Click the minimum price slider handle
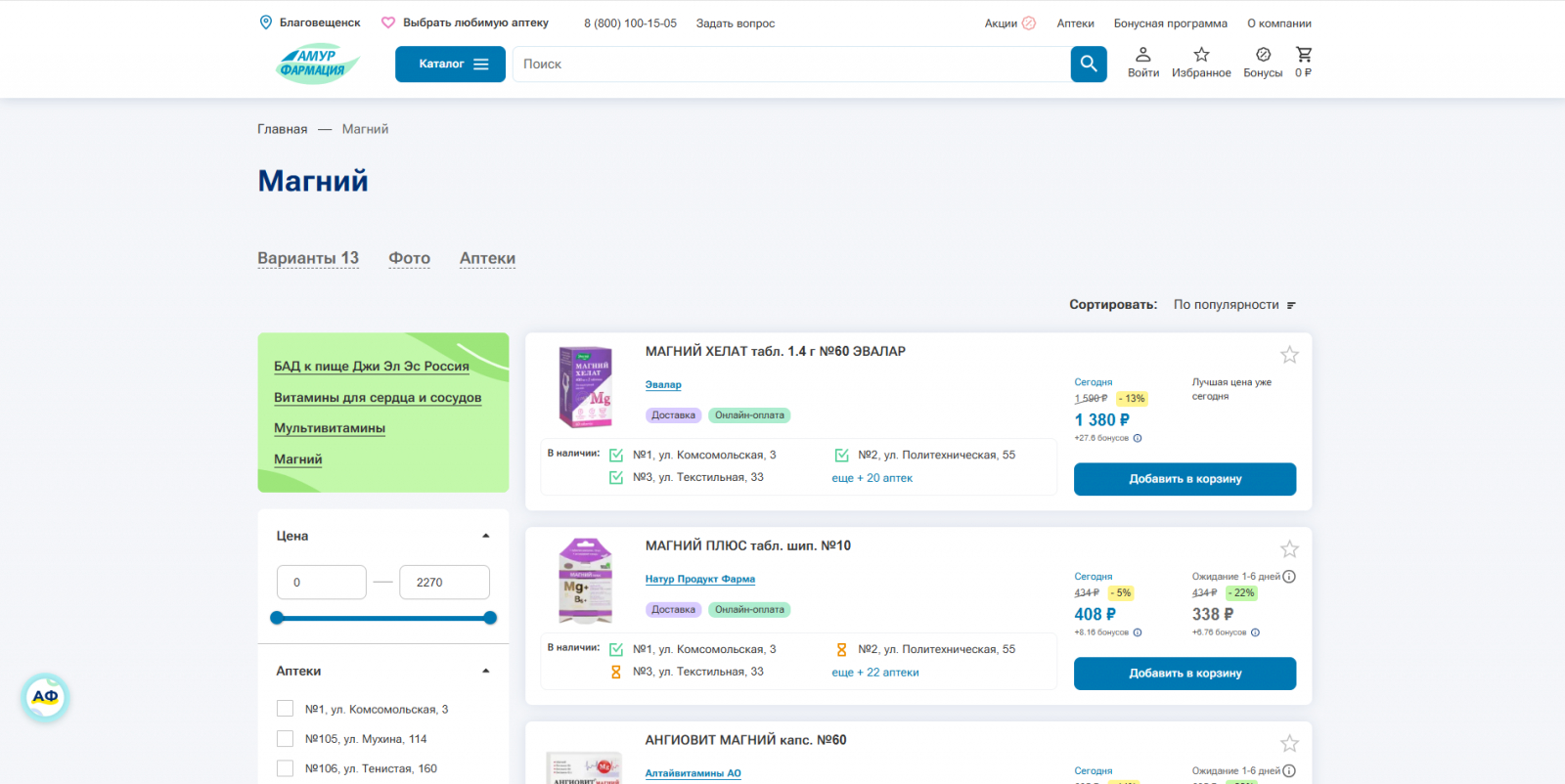The height and width of the screenshot is (784, 1565). [277, 618]
